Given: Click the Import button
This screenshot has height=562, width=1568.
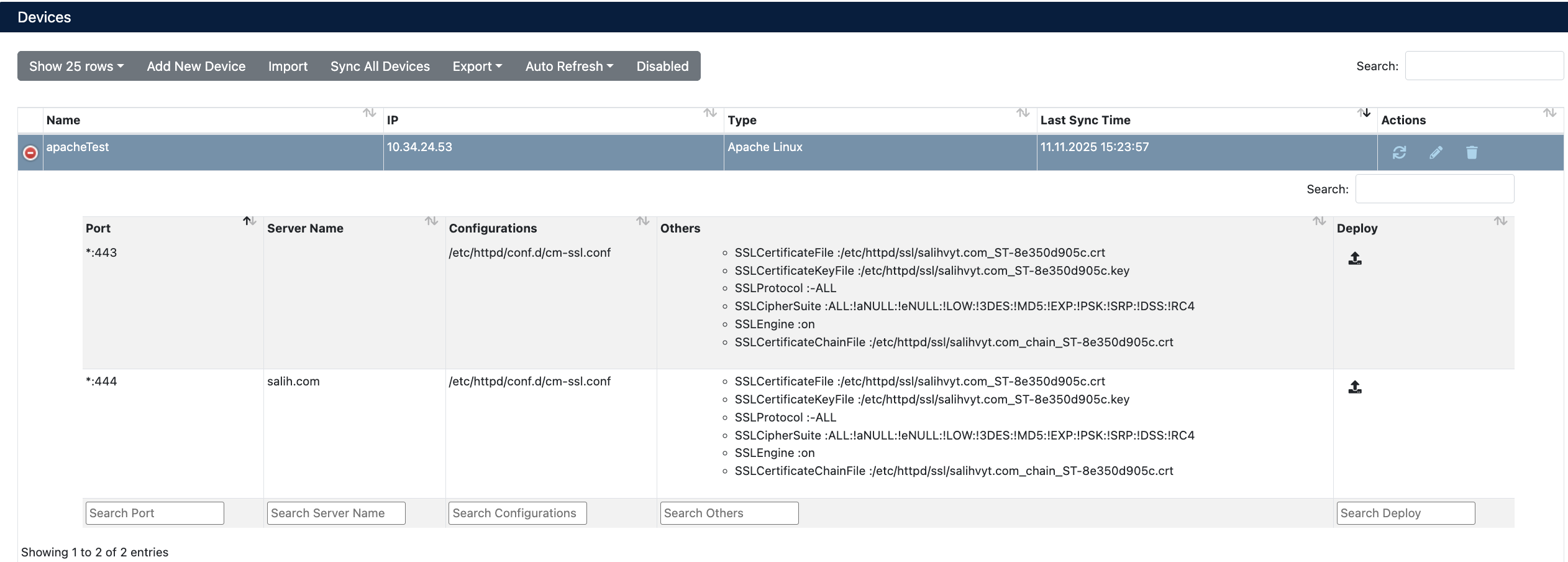Looking at the screenshot, I should [288, 66].
